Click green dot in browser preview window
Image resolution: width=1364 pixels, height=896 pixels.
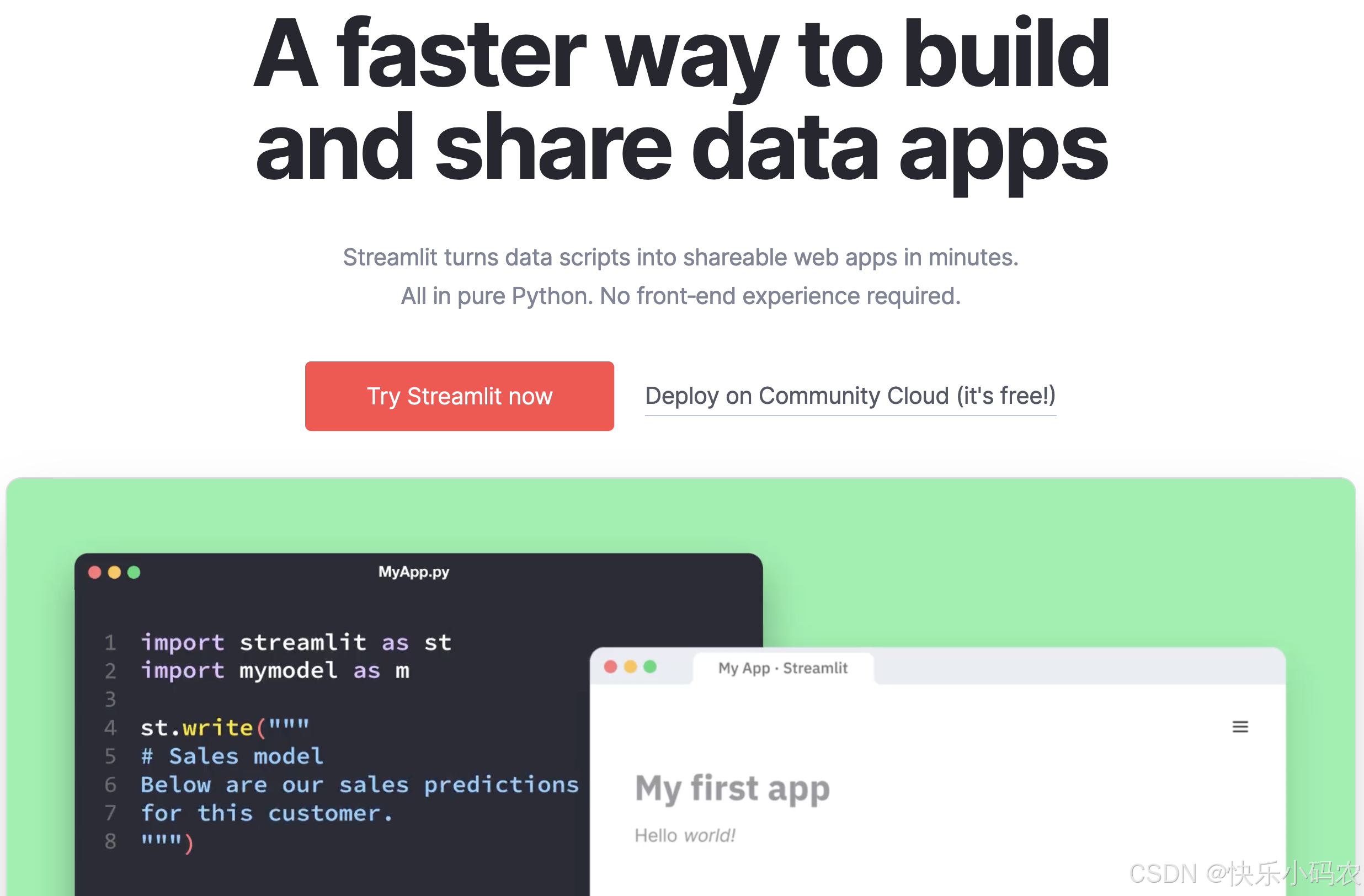(650, 667)
